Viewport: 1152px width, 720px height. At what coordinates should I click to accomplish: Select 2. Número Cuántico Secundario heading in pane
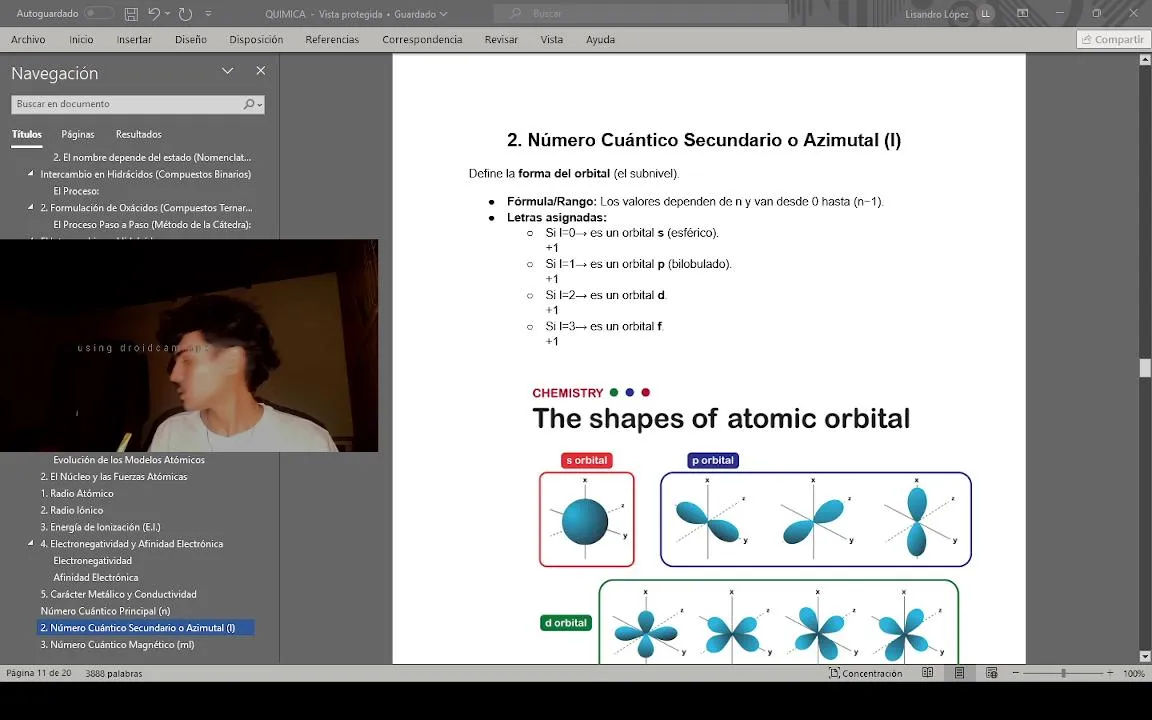click(145, 628)
